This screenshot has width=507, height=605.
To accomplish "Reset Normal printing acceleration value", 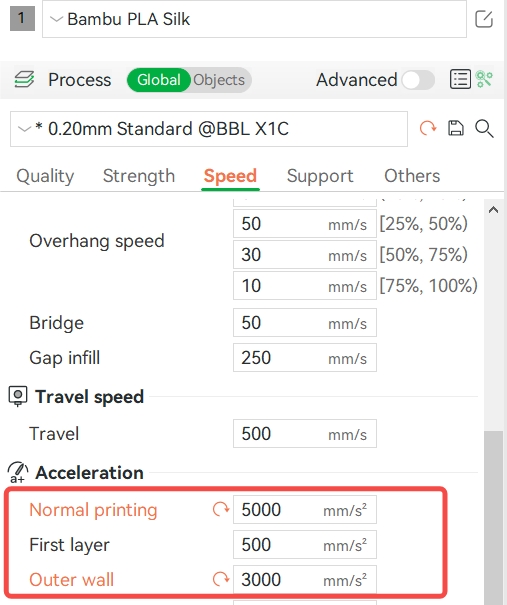I will click(221, 509).
